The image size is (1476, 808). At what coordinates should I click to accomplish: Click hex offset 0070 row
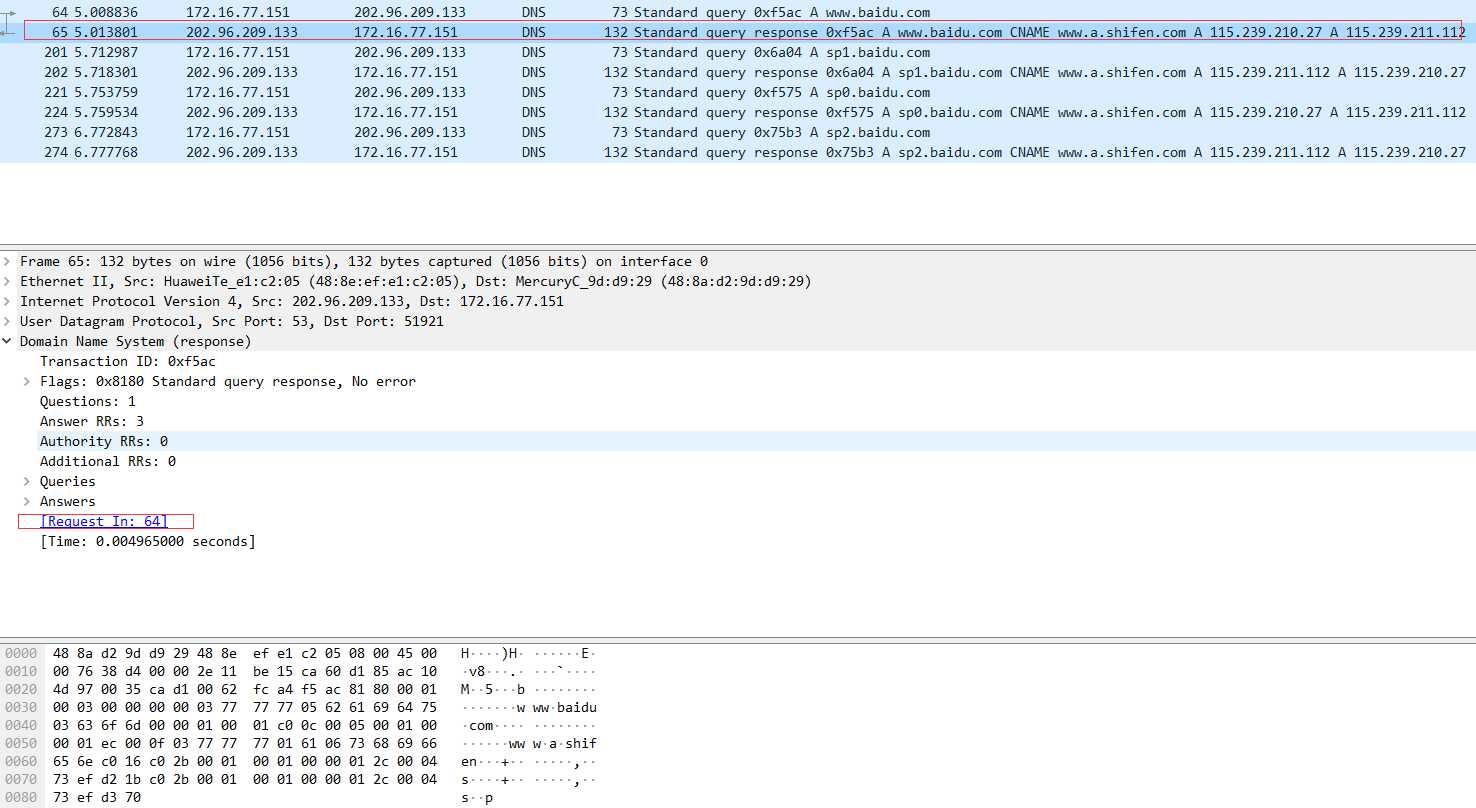[x=300, y=779]
